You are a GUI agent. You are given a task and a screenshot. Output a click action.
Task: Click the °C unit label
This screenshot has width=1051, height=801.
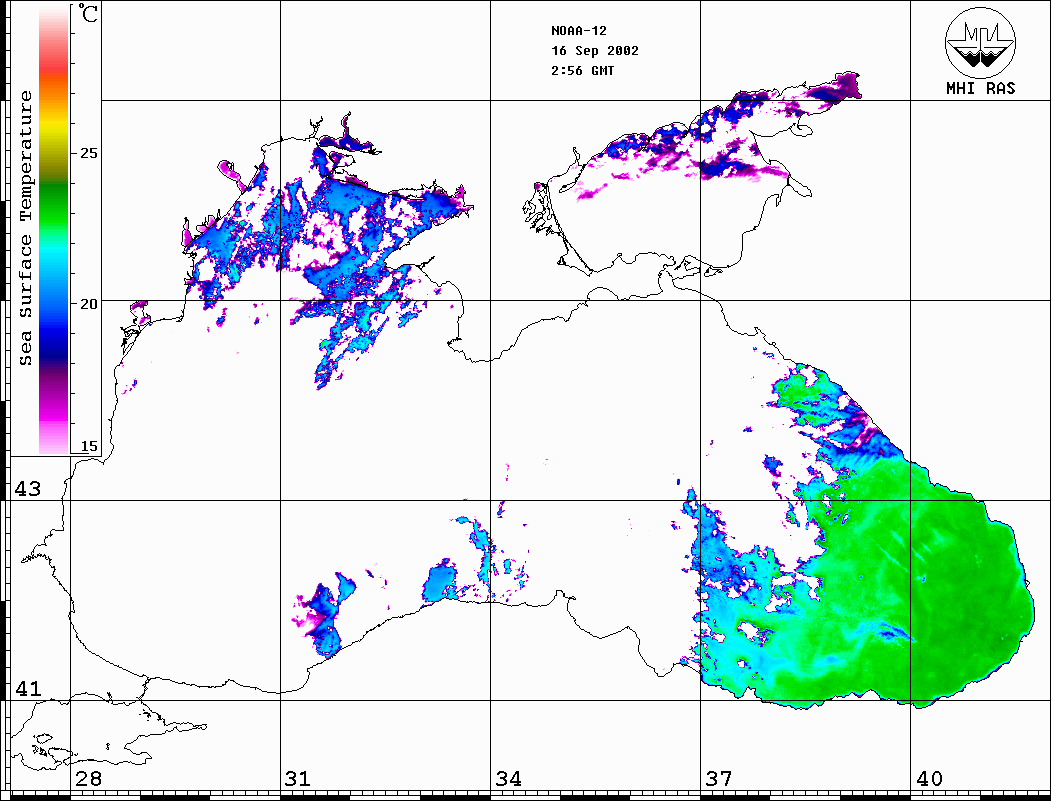point(88,13)
